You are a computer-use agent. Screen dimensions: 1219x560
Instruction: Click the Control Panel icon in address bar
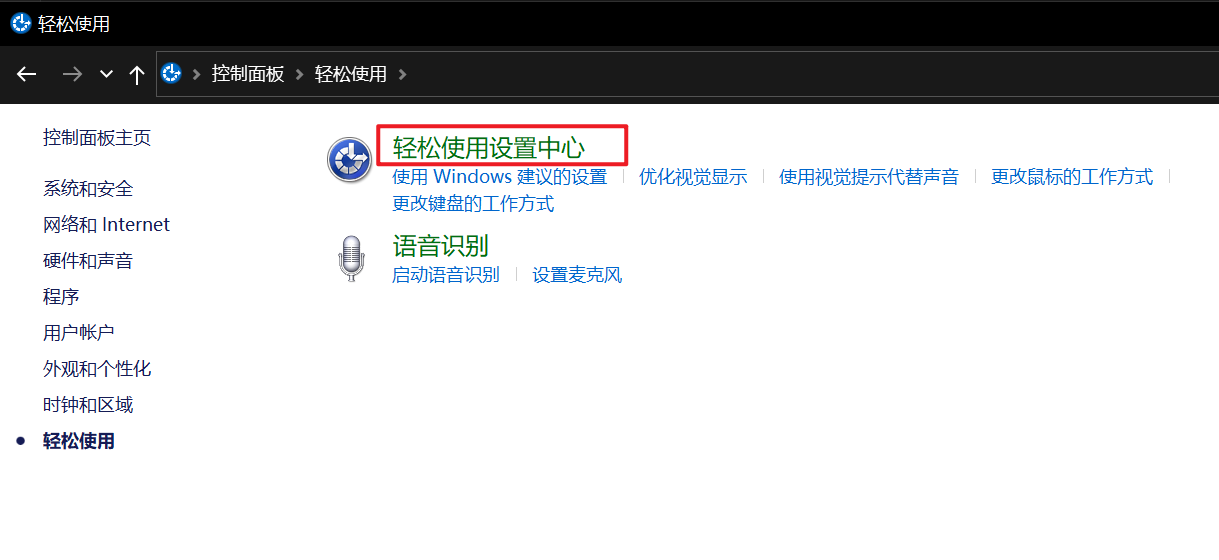(171, 73)
